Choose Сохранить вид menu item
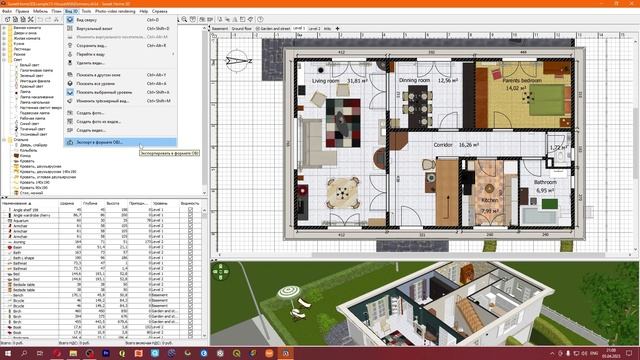Screen dimensions: 640x360 click(120, 46)
